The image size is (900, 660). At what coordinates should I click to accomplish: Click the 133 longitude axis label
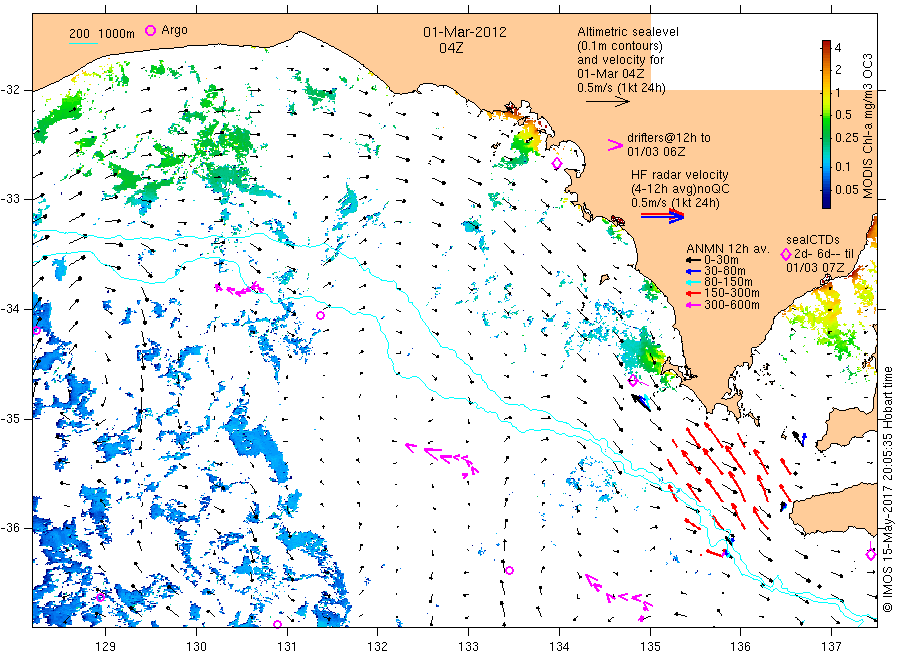[x=468, y=647]
